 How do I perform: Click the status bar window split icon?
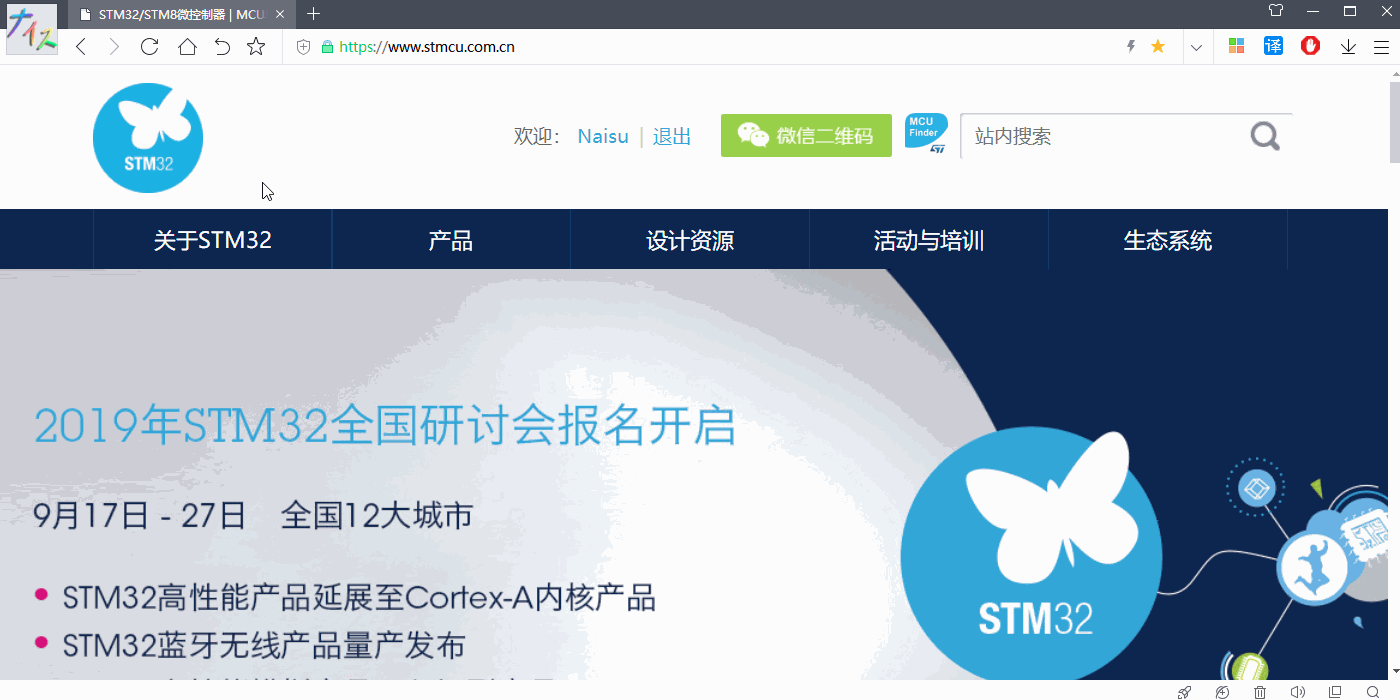(1335, 691)
